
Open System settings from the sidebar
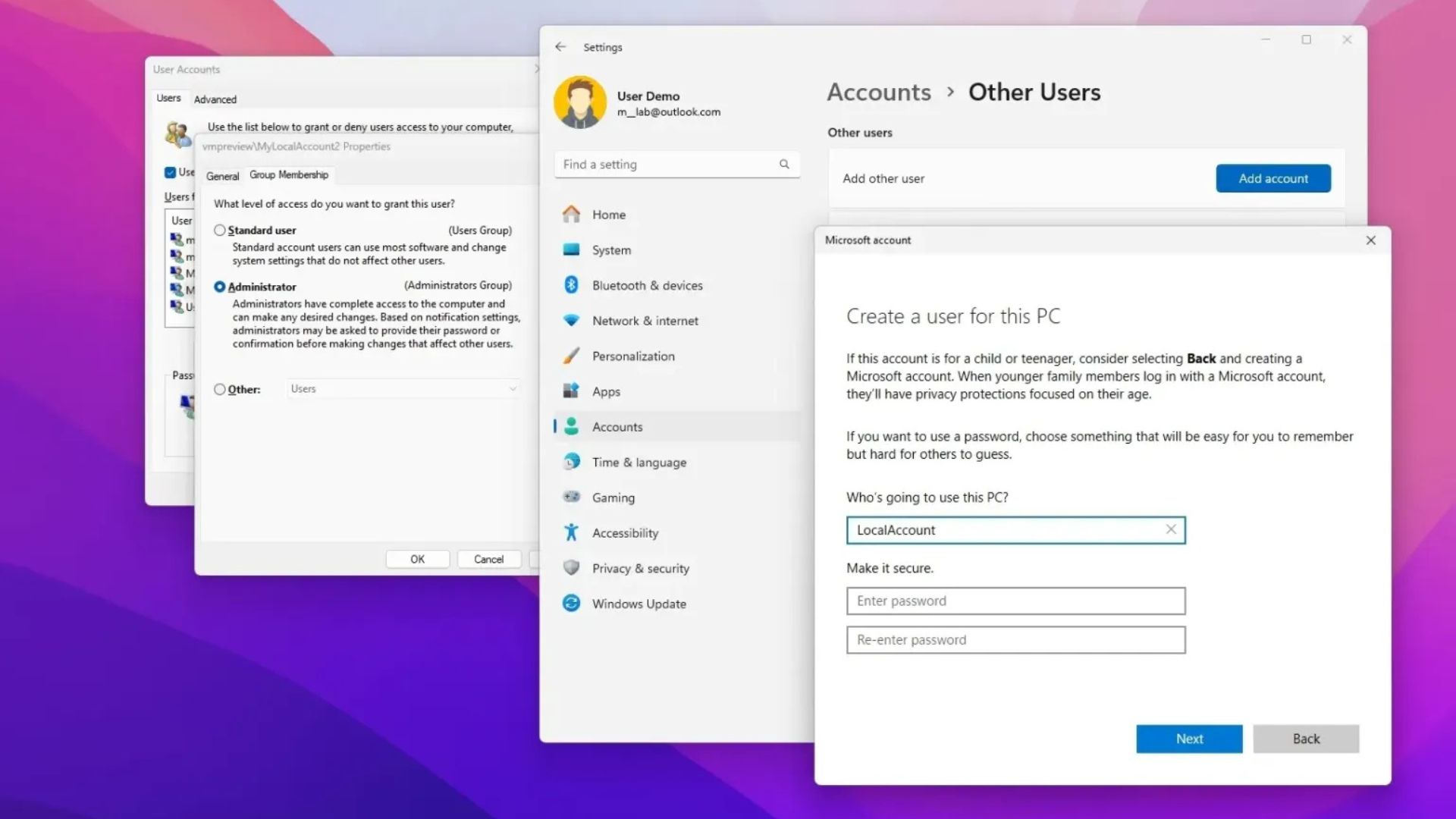click(x=610, y=249)
